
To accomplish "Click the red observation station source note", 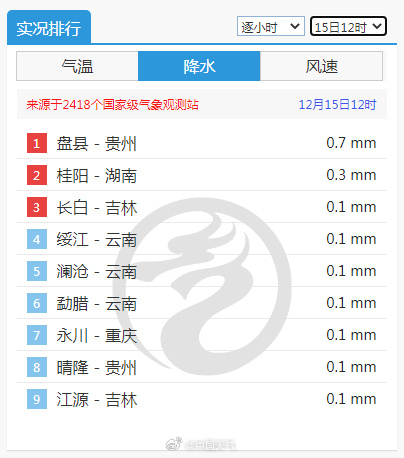I will 113,105.
